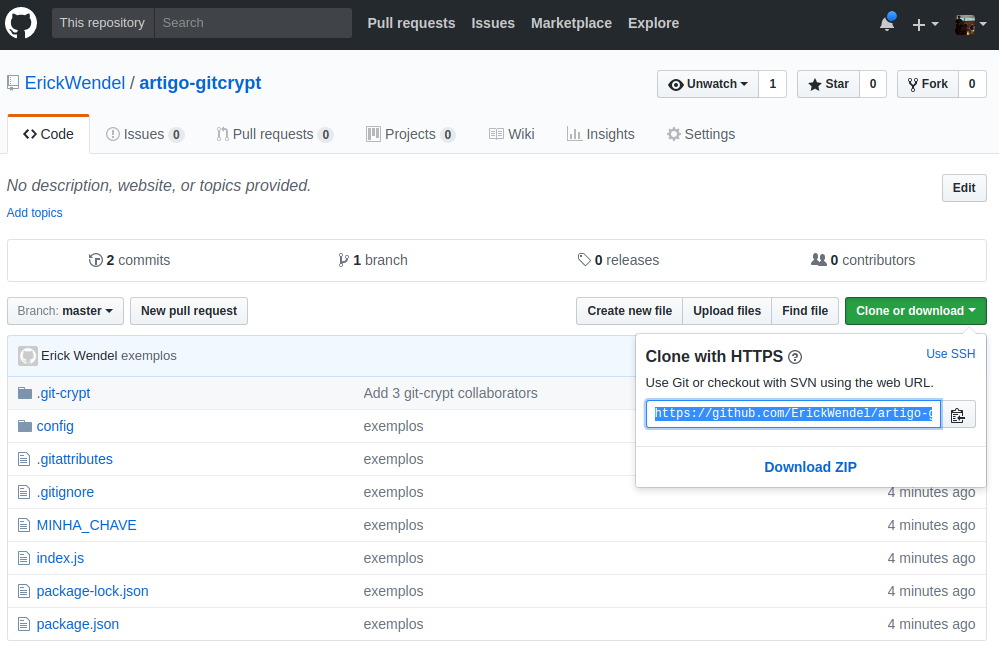This screenshot has height=648, width=999.
Task: Open the Clone with HTTPS help icon
Action: point(794,357)
